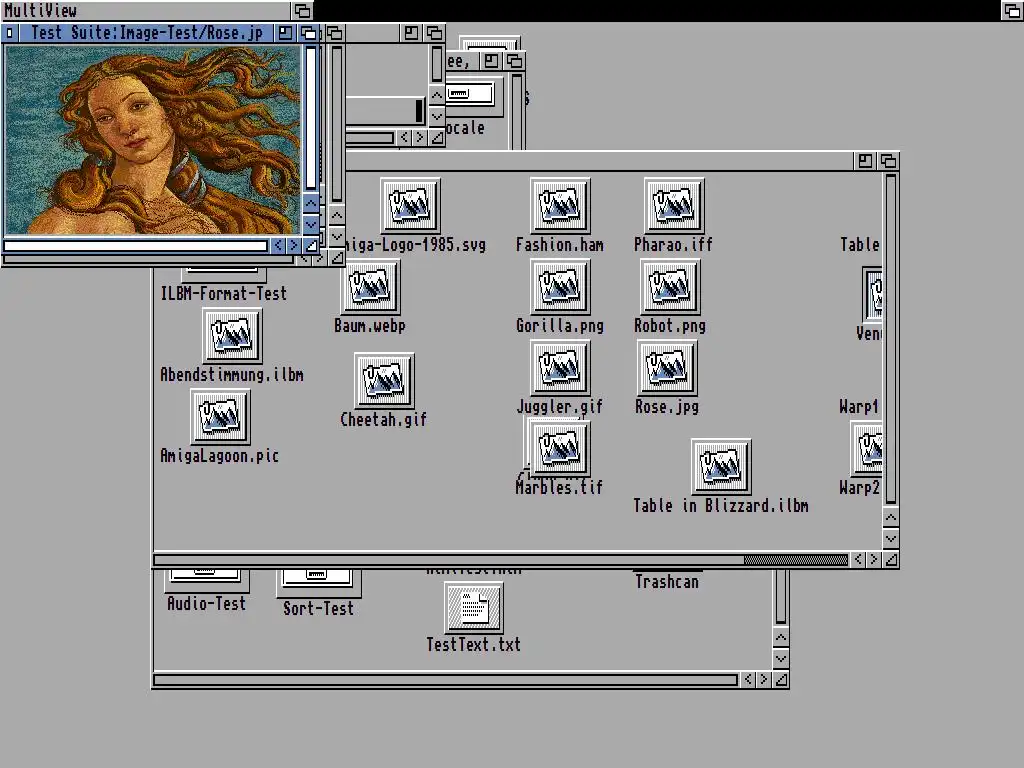
Task: Click the Warp1 label text
Action: (859, 406)
